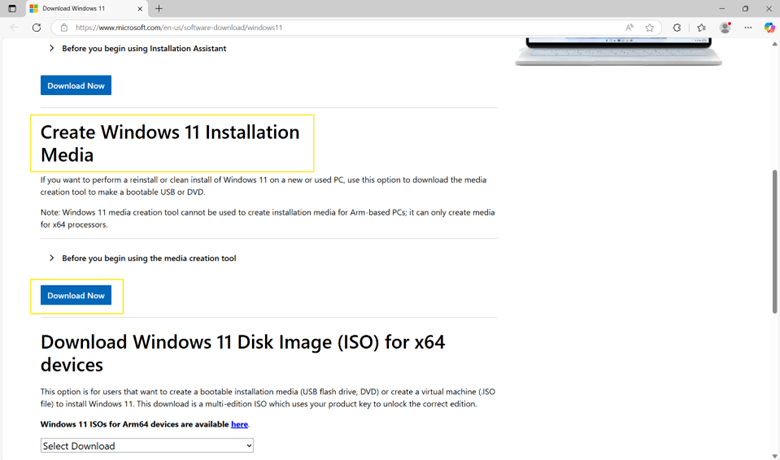The height and width of the screenshot is (460, 780).
Task: Click the Download Windows 11 Disk Image heading
Action: [243, 353]
